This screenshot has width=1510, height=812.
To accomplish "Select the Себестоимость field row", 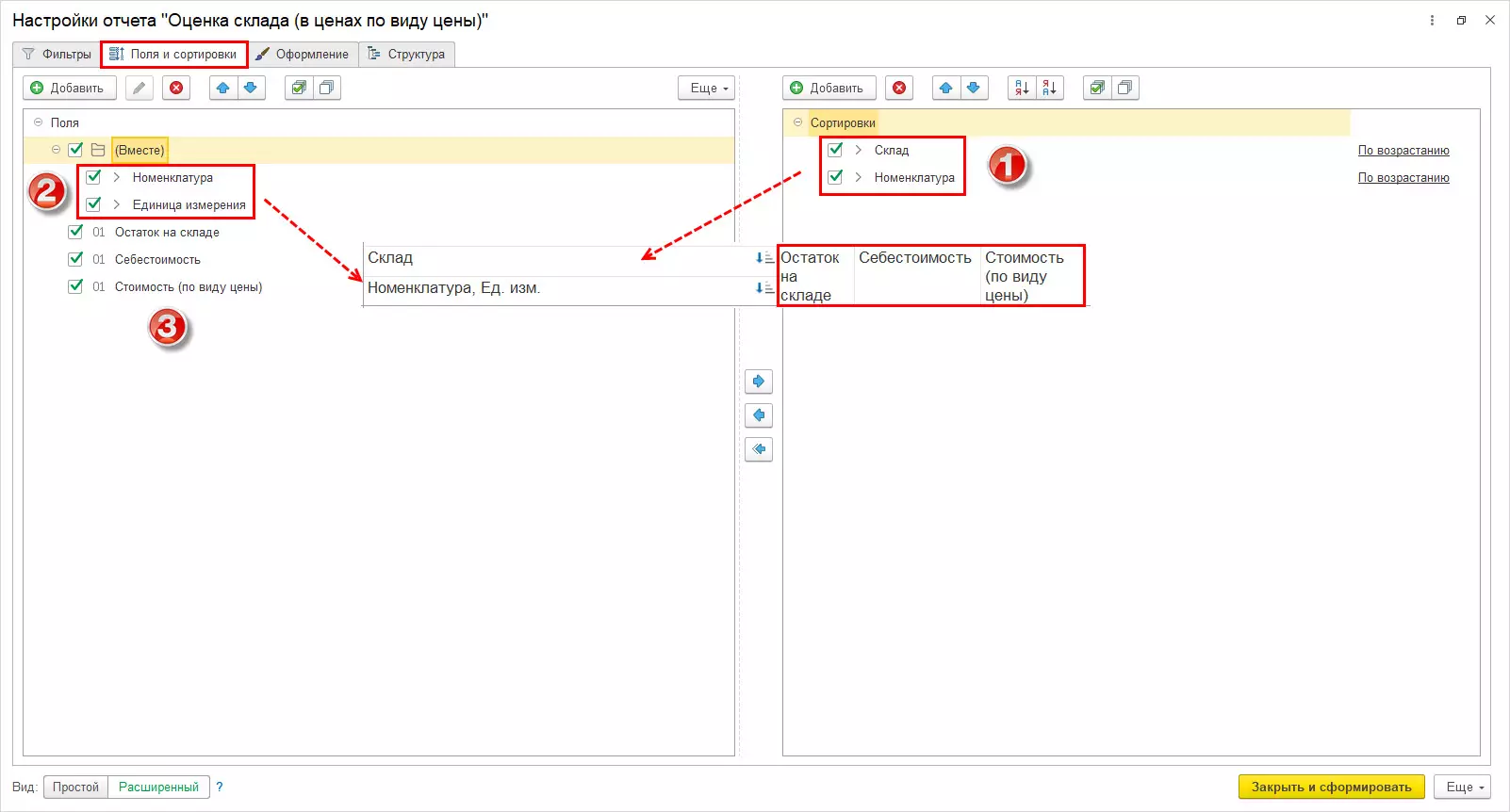I will coord(379,259).
